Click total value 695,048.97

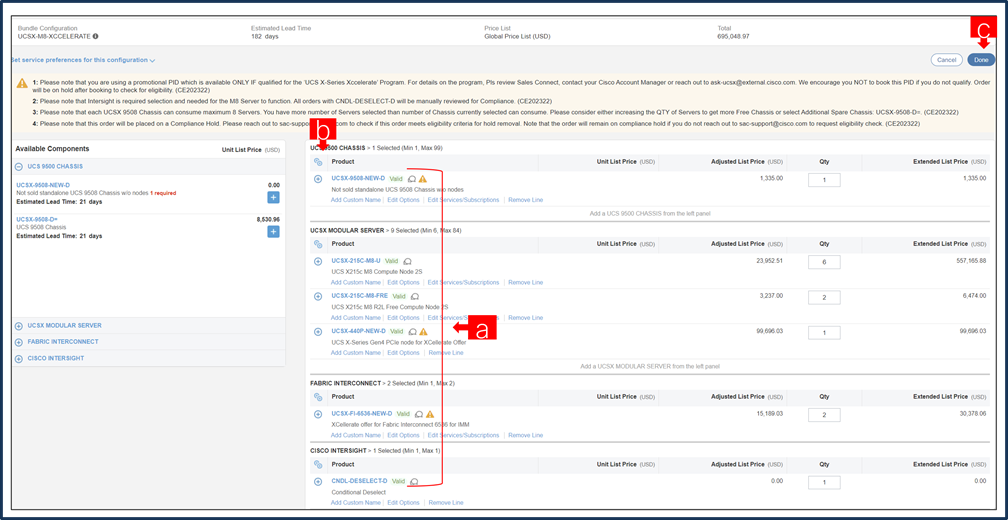click(733, 37)
